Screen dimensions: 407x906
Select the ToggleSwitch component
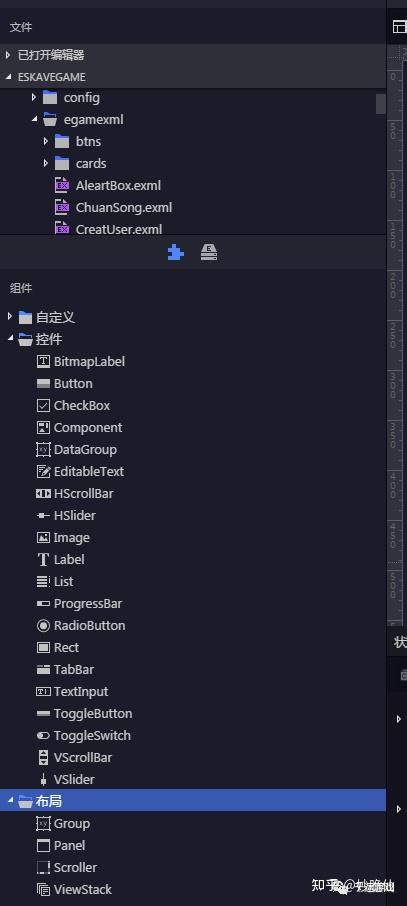tap(84, 736)
